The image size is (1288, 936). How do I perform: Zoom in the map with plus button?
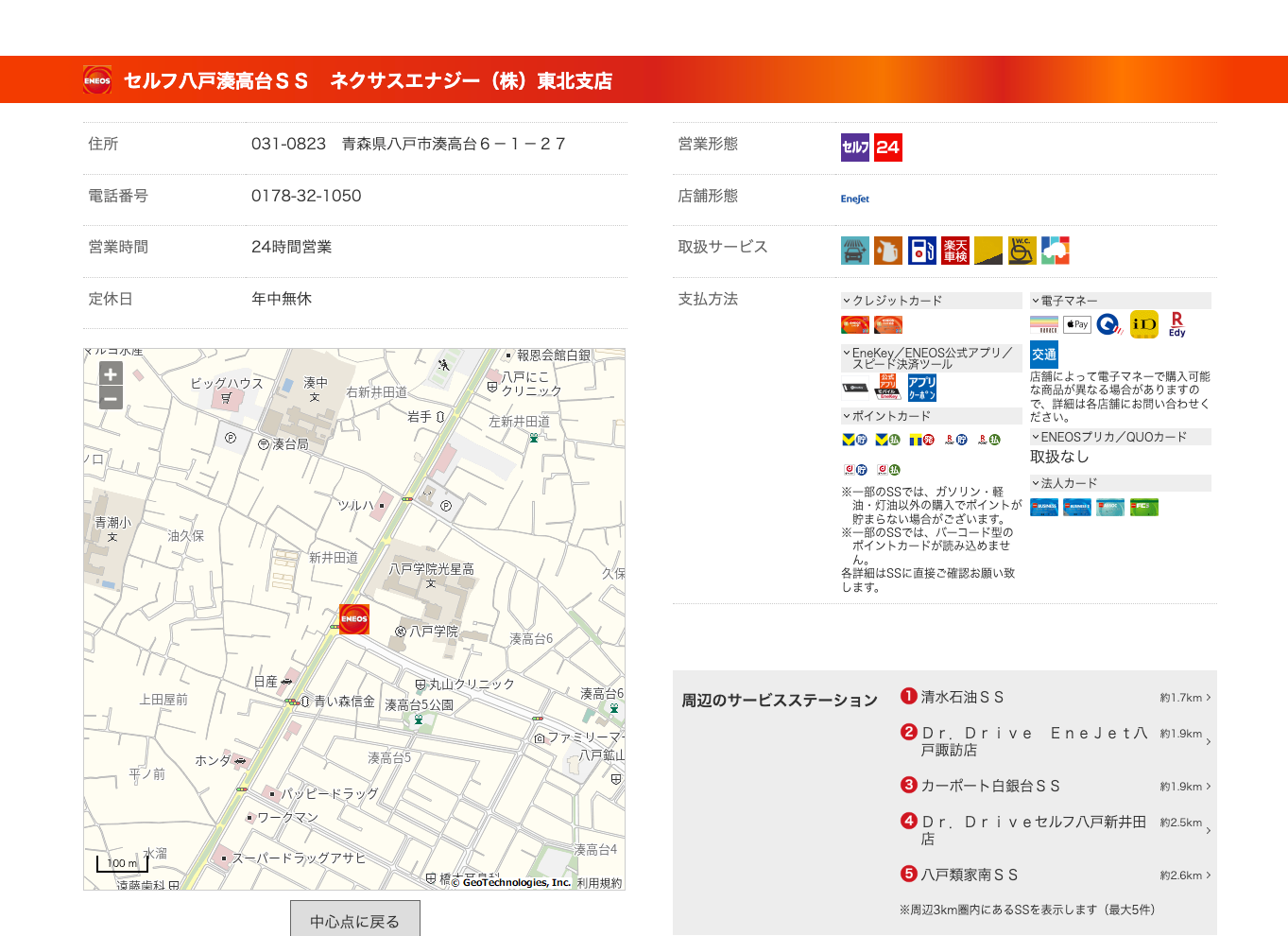tap(111, 374)
